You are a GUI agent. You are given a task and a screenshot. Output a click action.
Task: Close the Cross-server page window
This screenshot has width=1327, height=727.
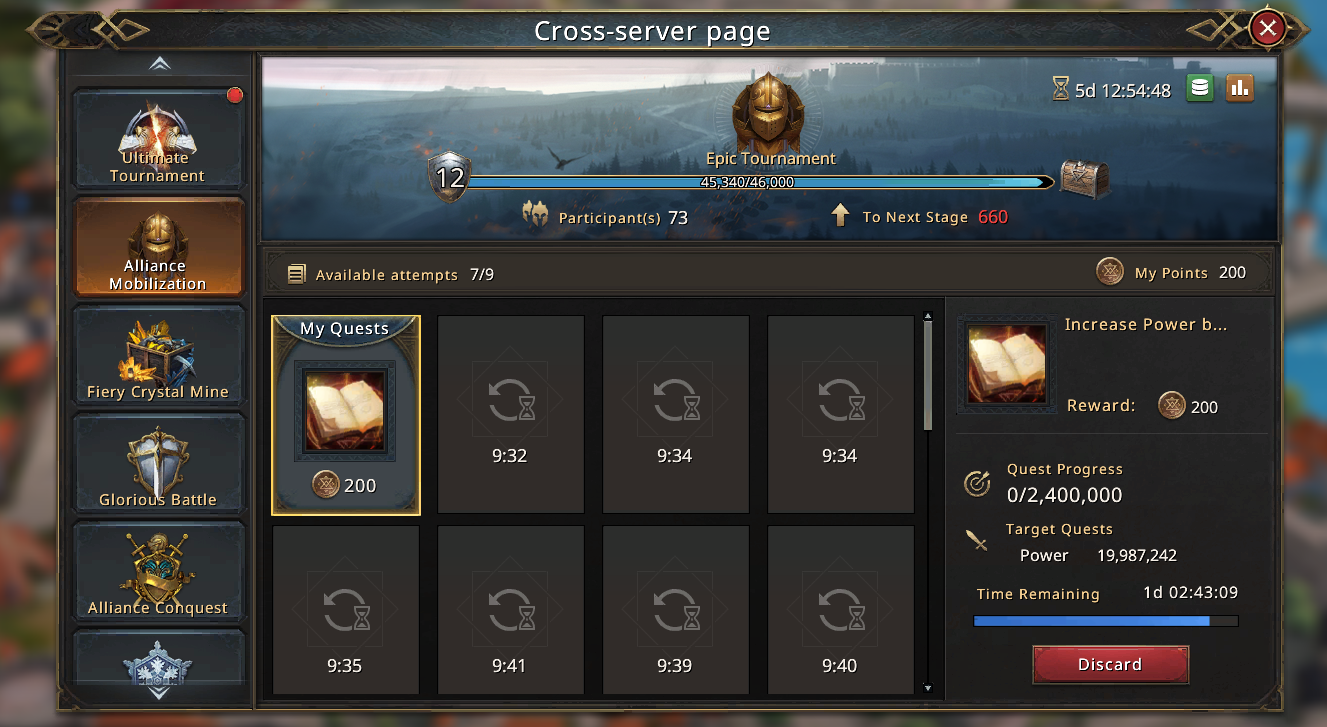click(x=1268, y=28)
